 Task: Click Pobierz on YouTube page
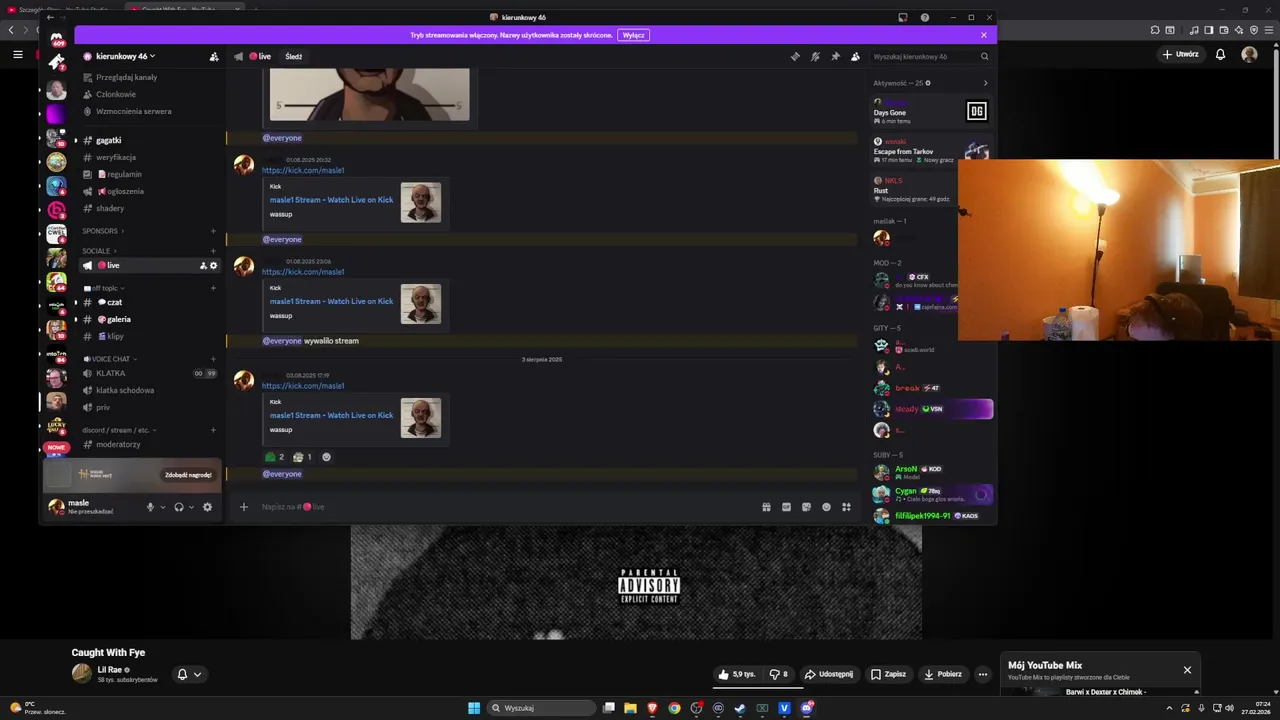(943, 674)
